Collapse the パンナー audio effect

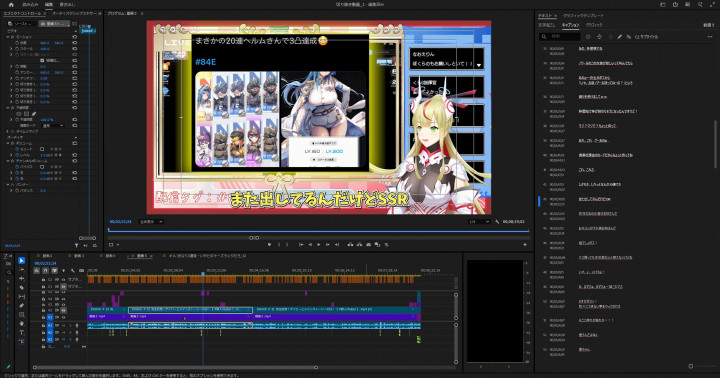7,184
